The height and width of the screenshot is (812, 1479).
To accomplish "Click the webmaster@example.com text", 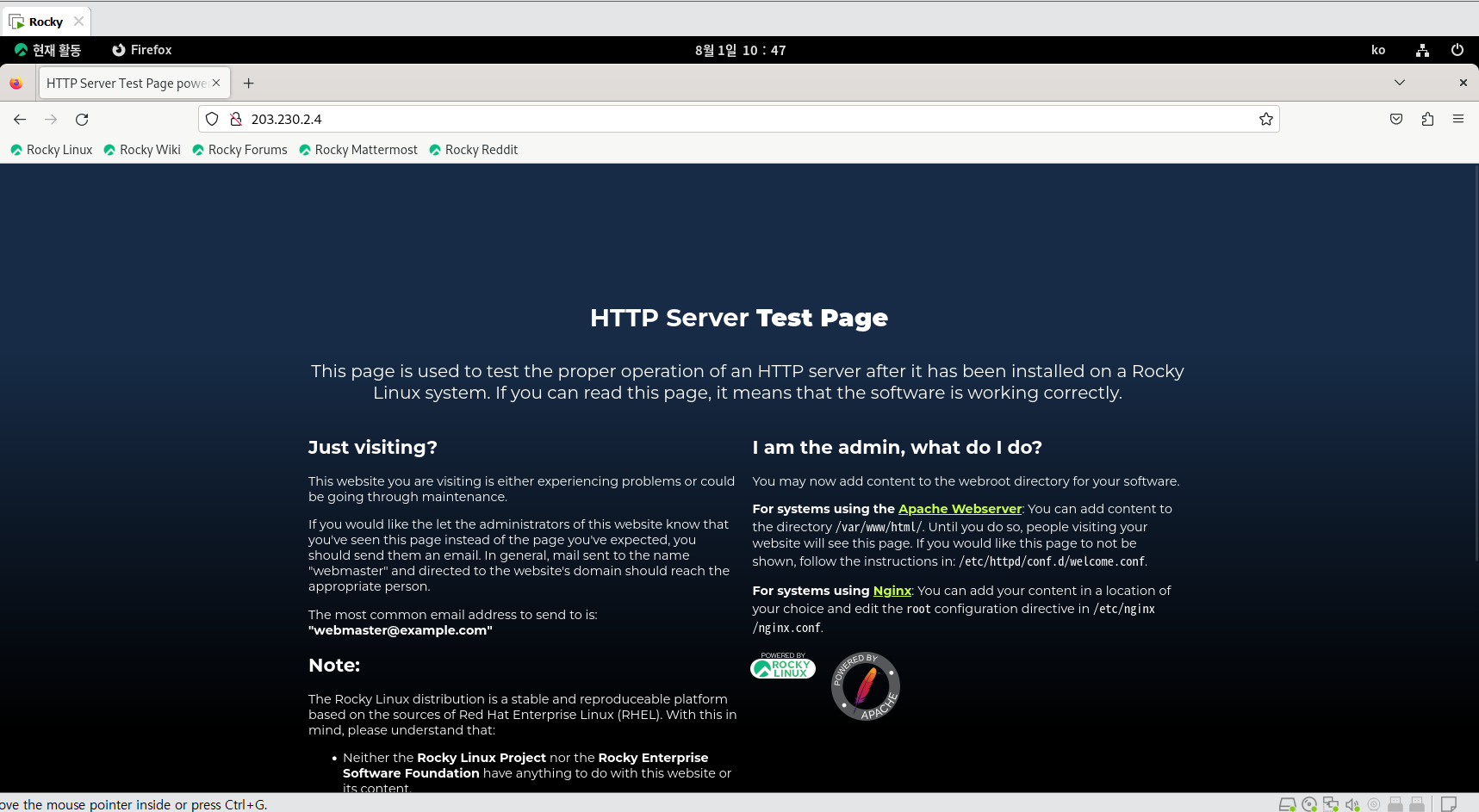I will [401, 630].
